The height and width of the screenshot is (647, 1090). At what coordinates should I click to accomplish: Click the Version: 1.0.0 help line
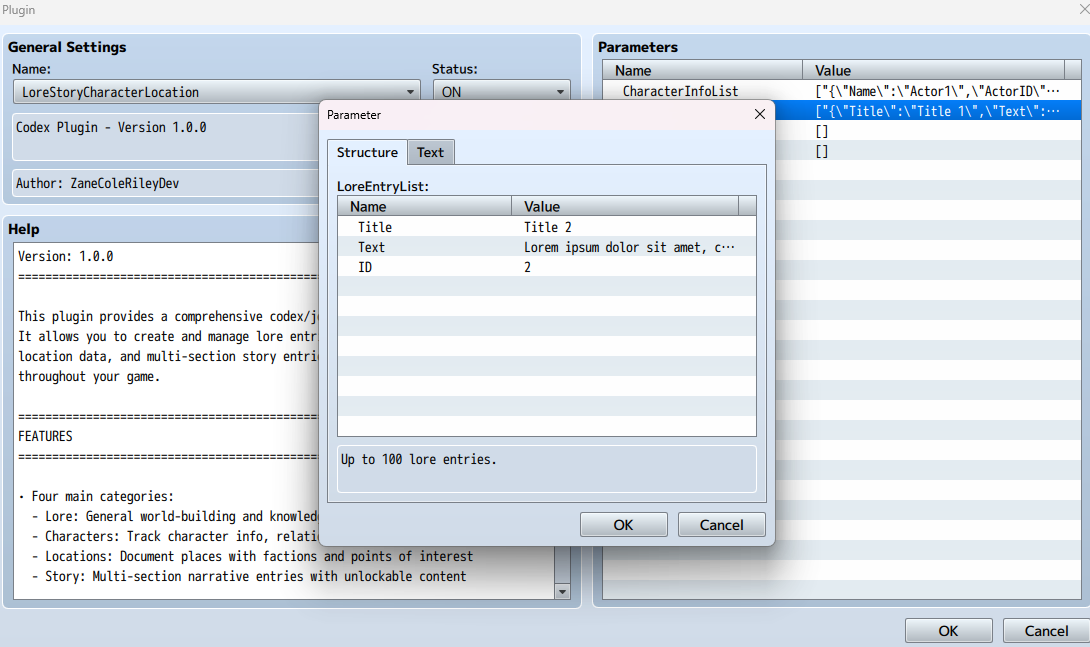65,256
